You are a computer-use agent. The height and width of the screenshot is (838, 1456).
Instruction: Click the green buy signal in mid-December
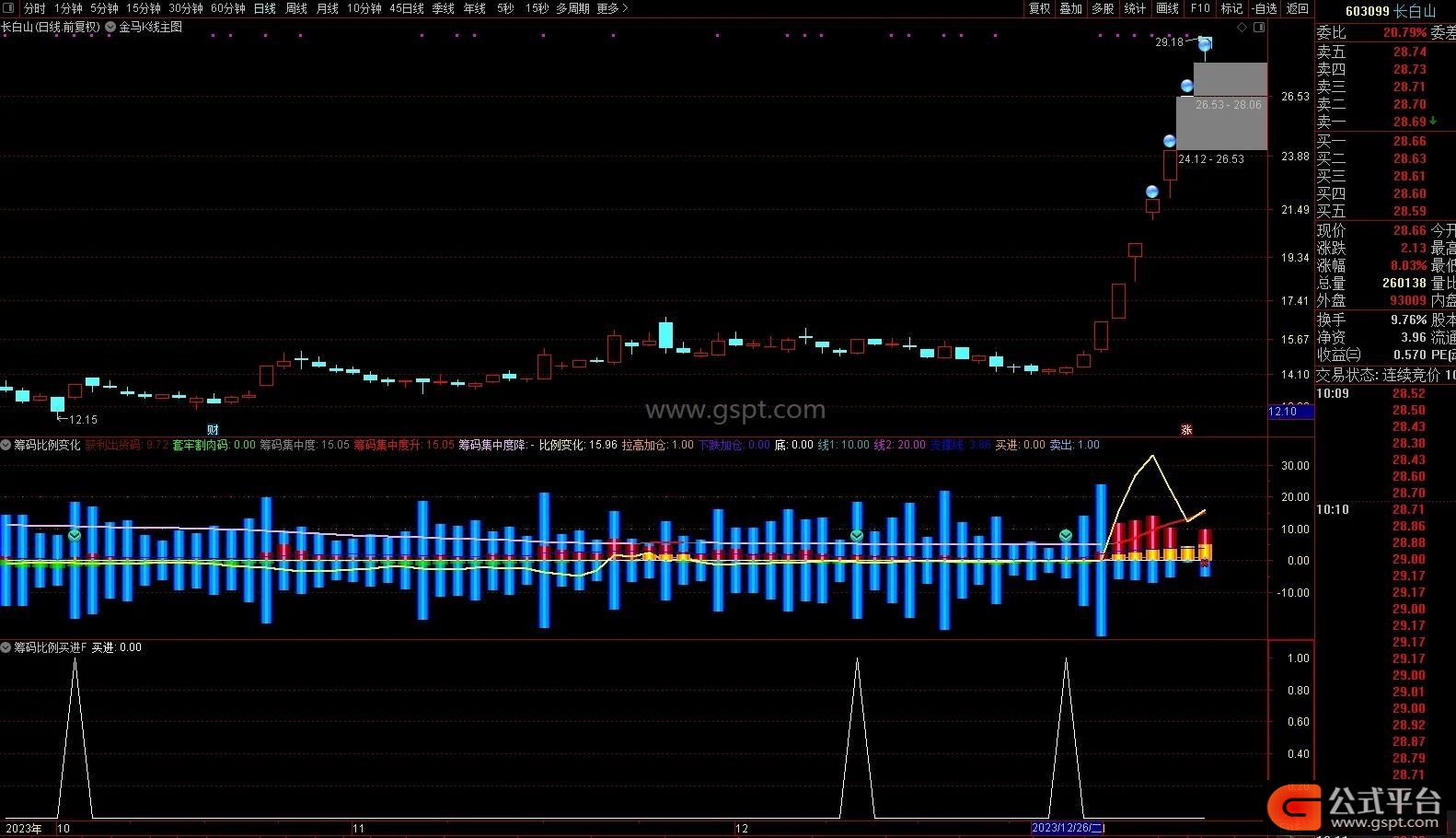[857, 535]
